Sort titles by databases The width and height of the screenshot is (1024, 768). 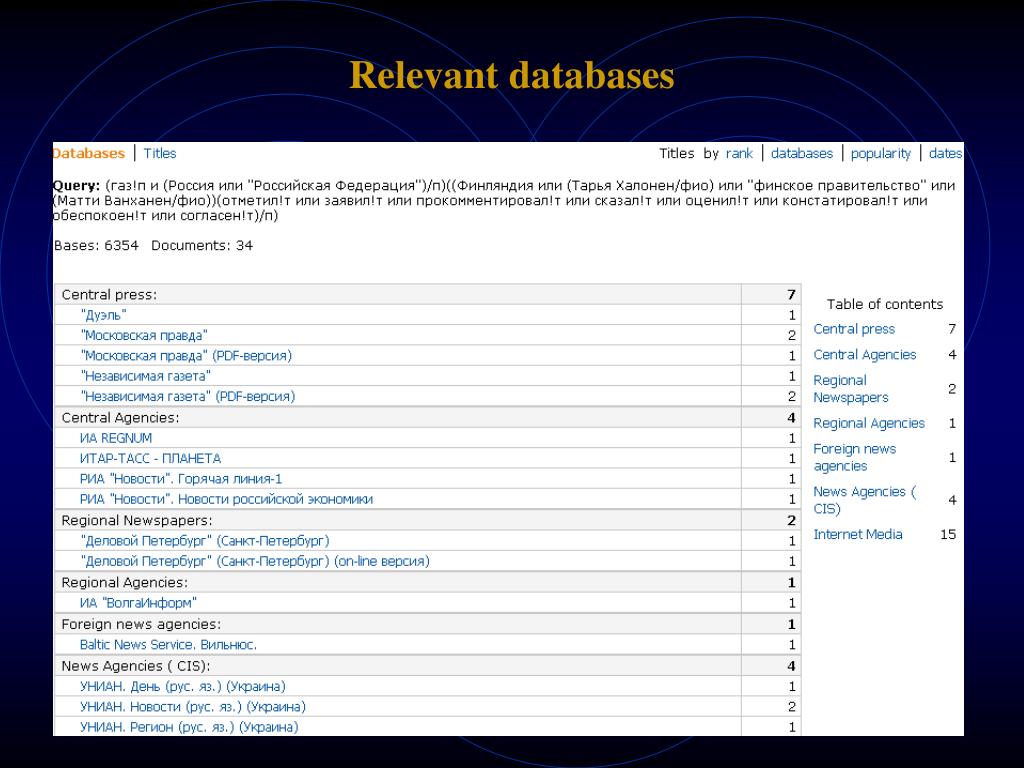point(801,153)
